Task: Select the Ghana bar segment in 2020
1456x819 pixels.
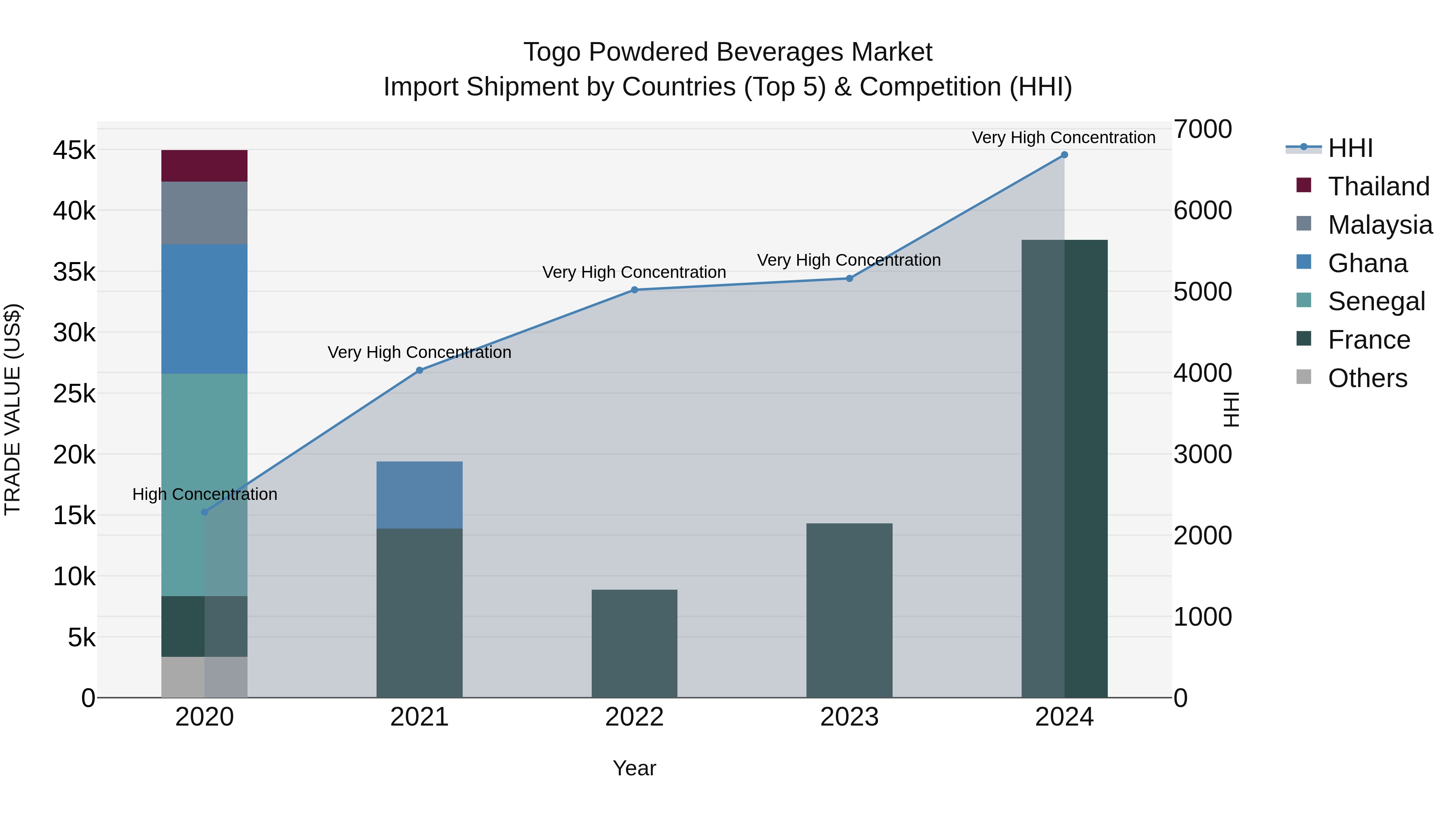Action: coord(205,309)
